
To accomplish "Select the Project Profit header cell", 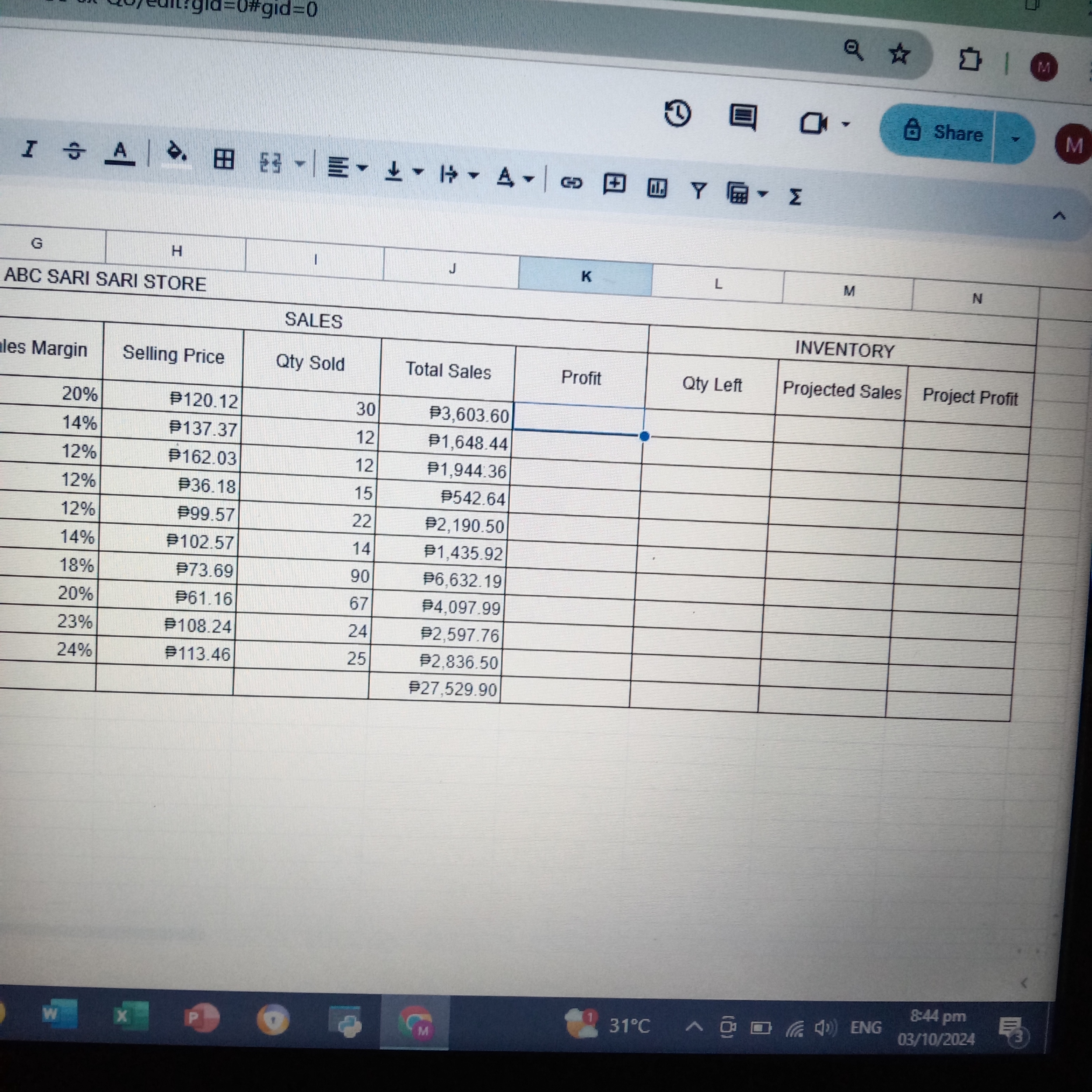I will tap(970, 397).
